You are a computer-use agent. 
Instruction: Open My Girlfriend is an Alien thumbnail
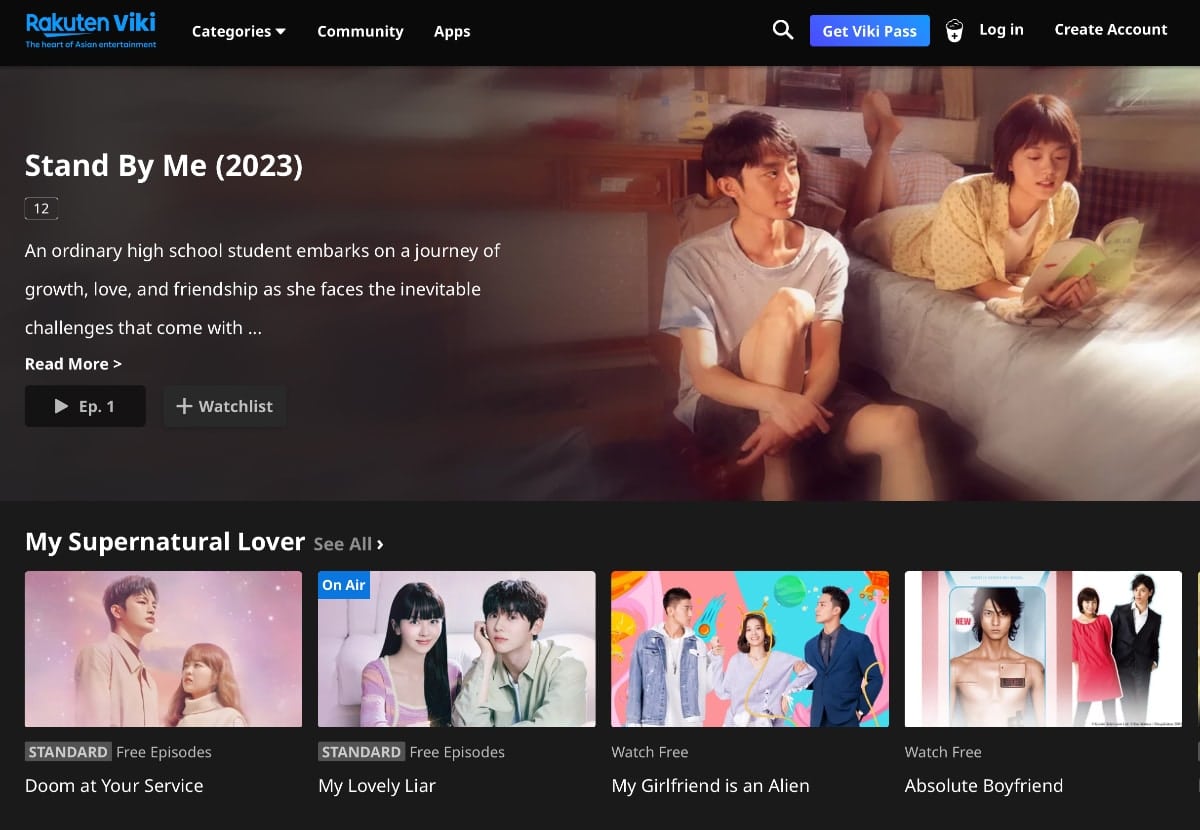(749, 648)
